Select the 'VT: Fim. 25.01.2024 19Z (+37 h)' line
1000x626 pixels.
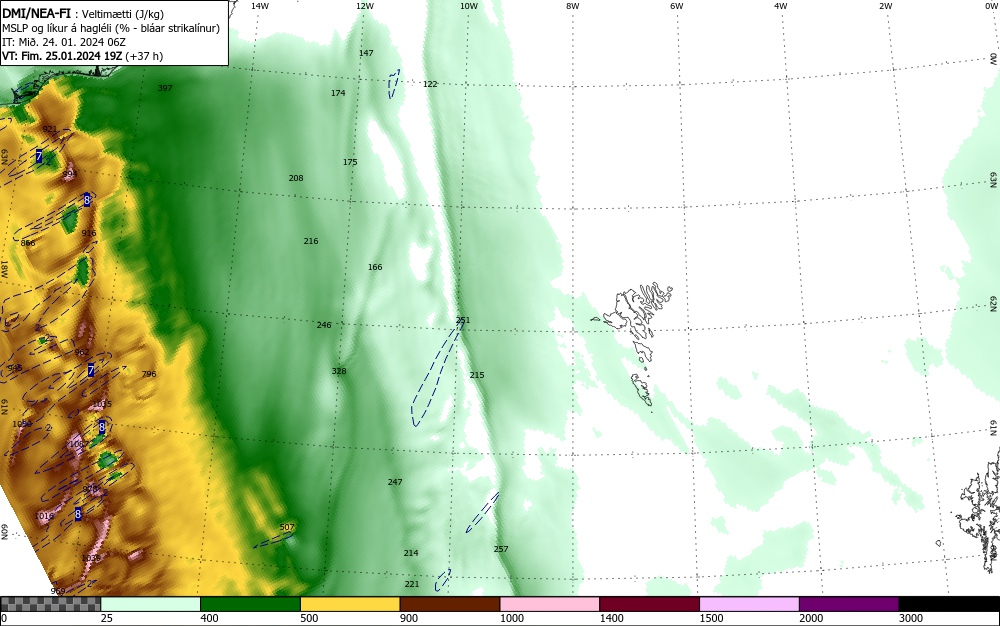coord(82,56)
